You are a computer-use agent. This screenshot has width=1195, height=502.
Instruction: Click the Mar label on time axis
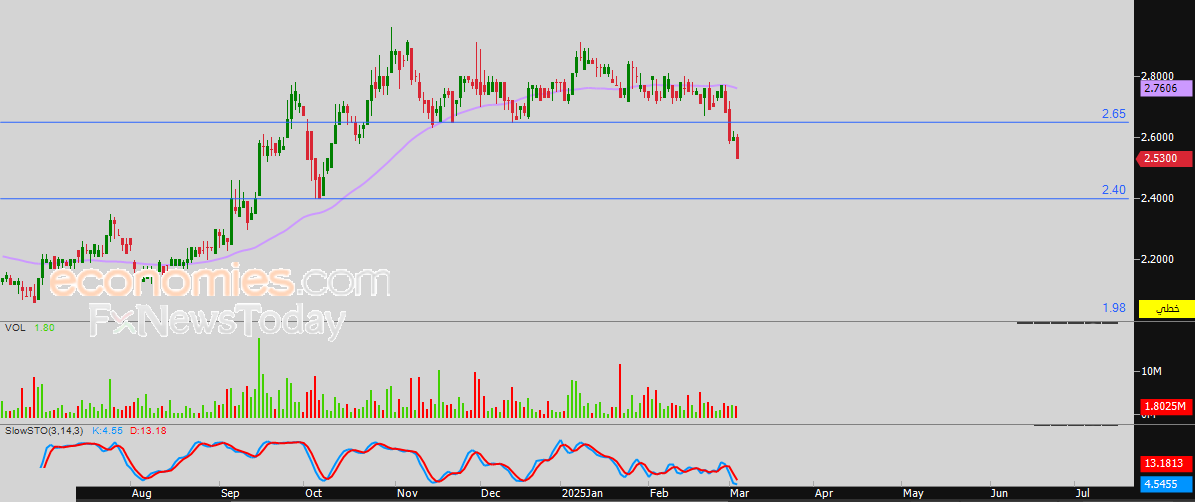740,494
